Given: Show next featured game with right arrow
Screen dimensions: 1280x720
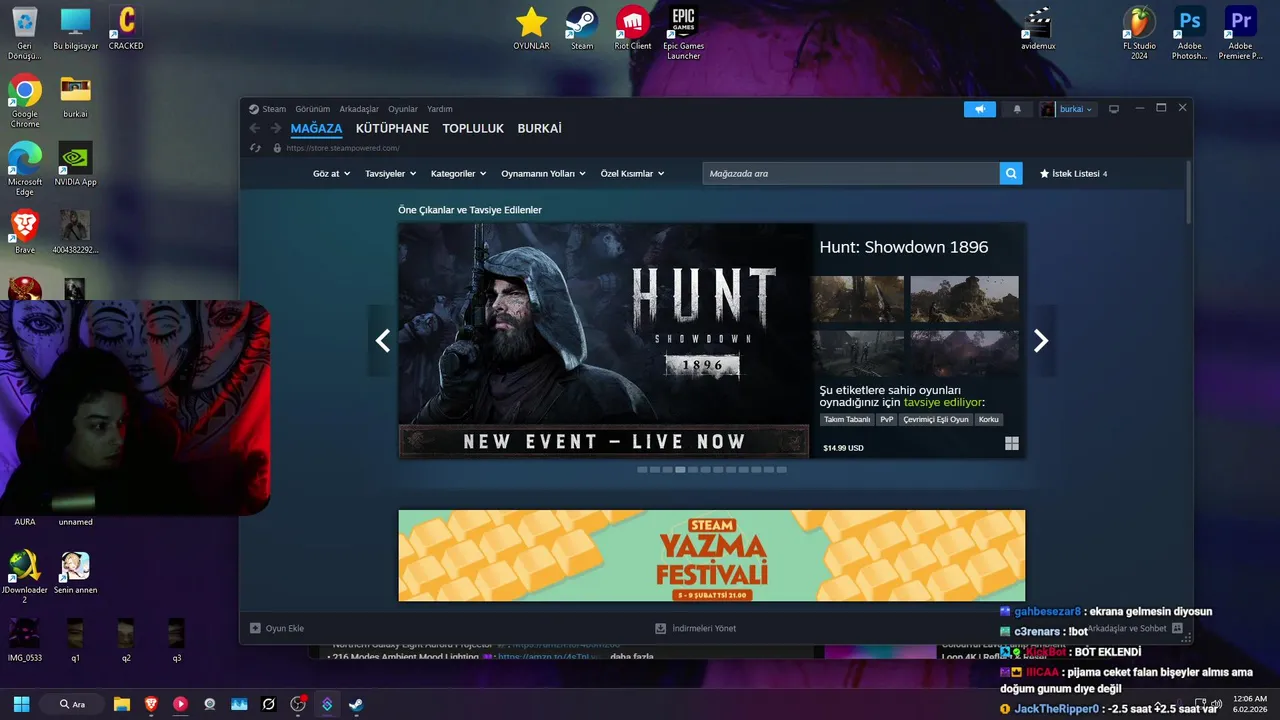Looking at the screenshot, I should (x=1041, y=341).
